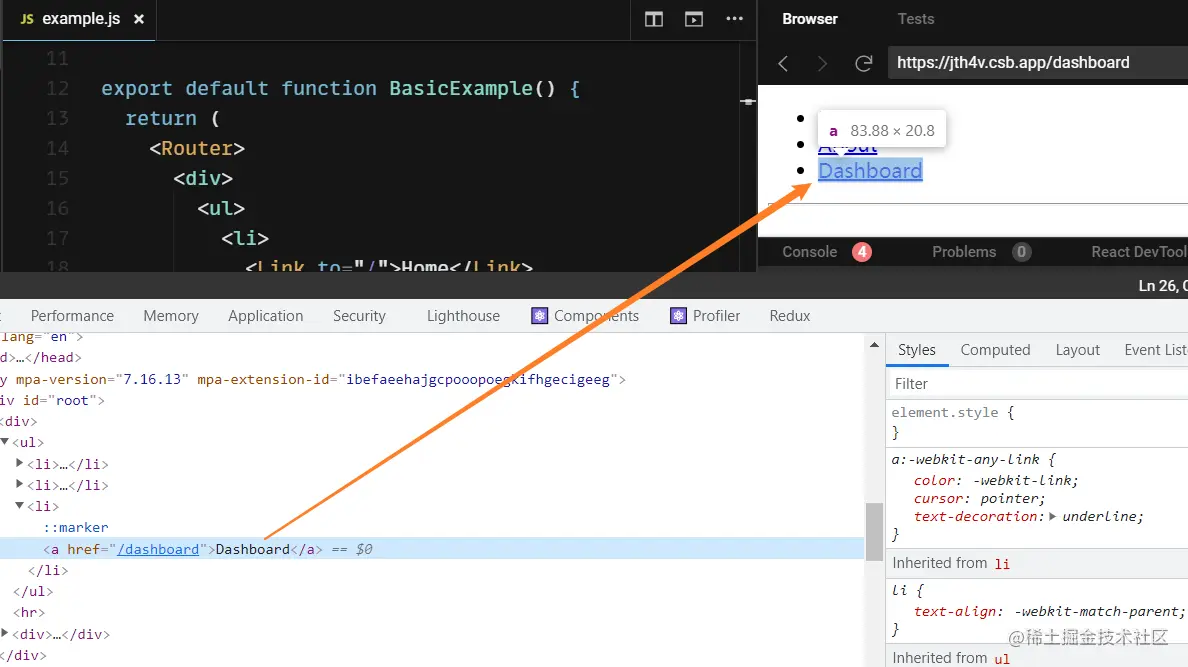
Task: Open the Memory DevTools tab
Action: [x=170, y=316]
